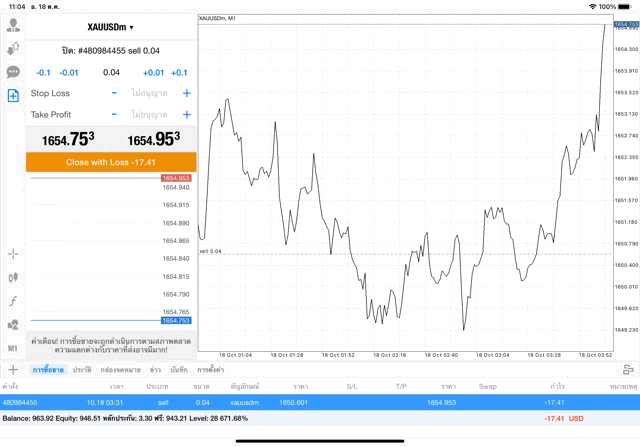This screenshot has height=447, width=640.
Task: Open the กล่องจดหมาย tab
Action: 120,370
